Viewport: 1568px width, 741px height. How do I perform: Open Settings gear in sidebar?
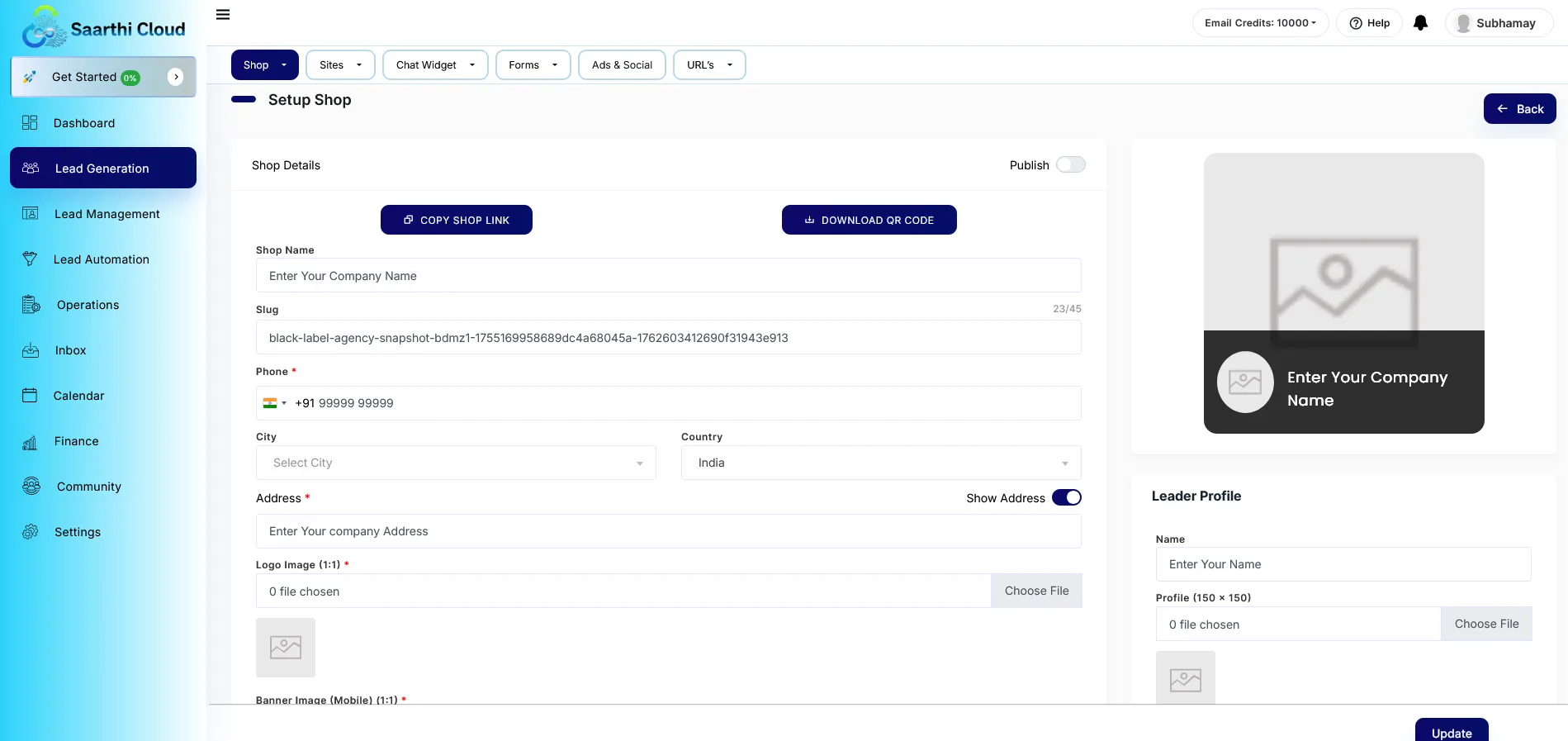tap(31, 532)
